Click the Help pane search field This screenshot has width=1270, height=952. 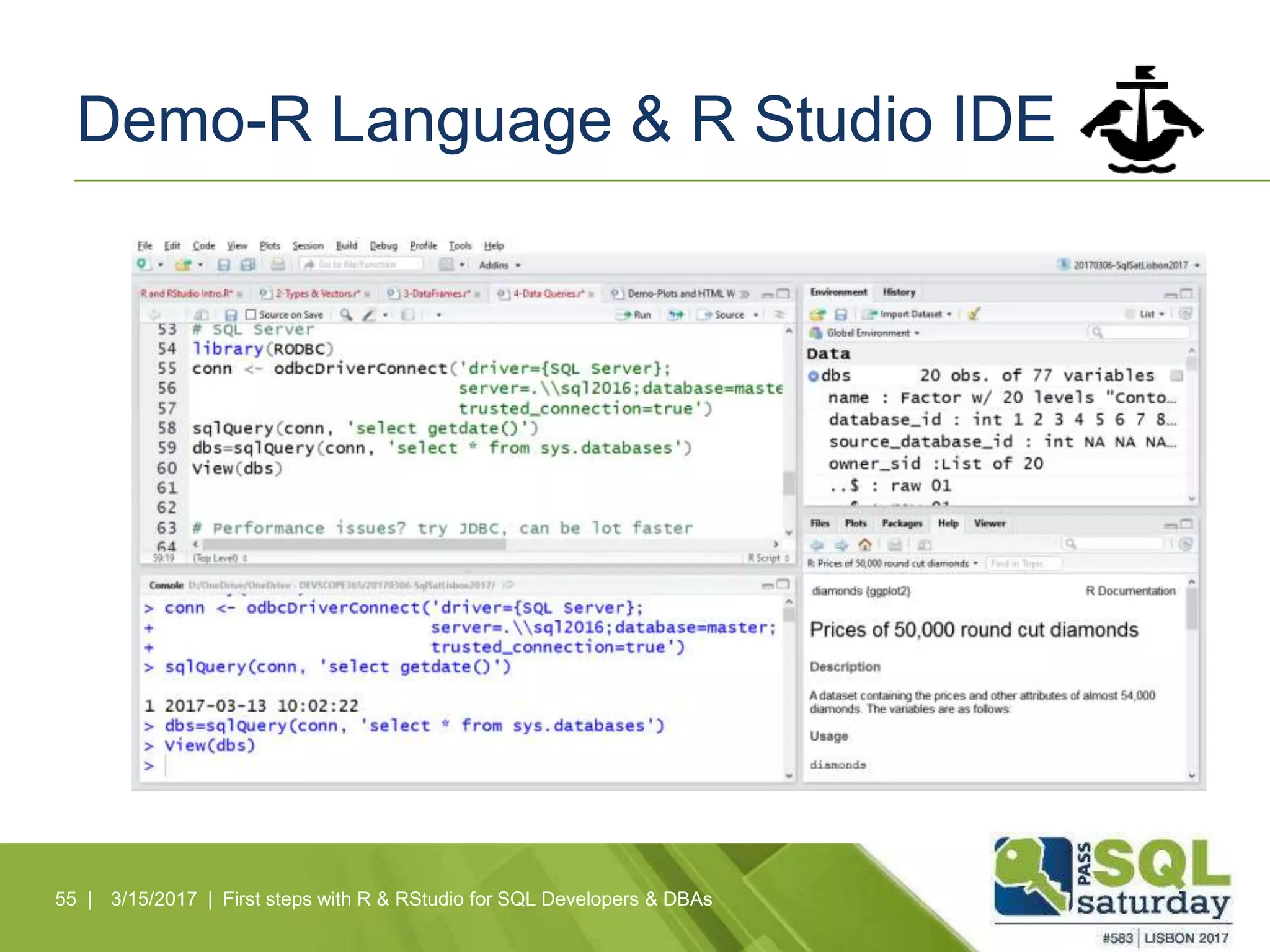[x=1114, y=544]
